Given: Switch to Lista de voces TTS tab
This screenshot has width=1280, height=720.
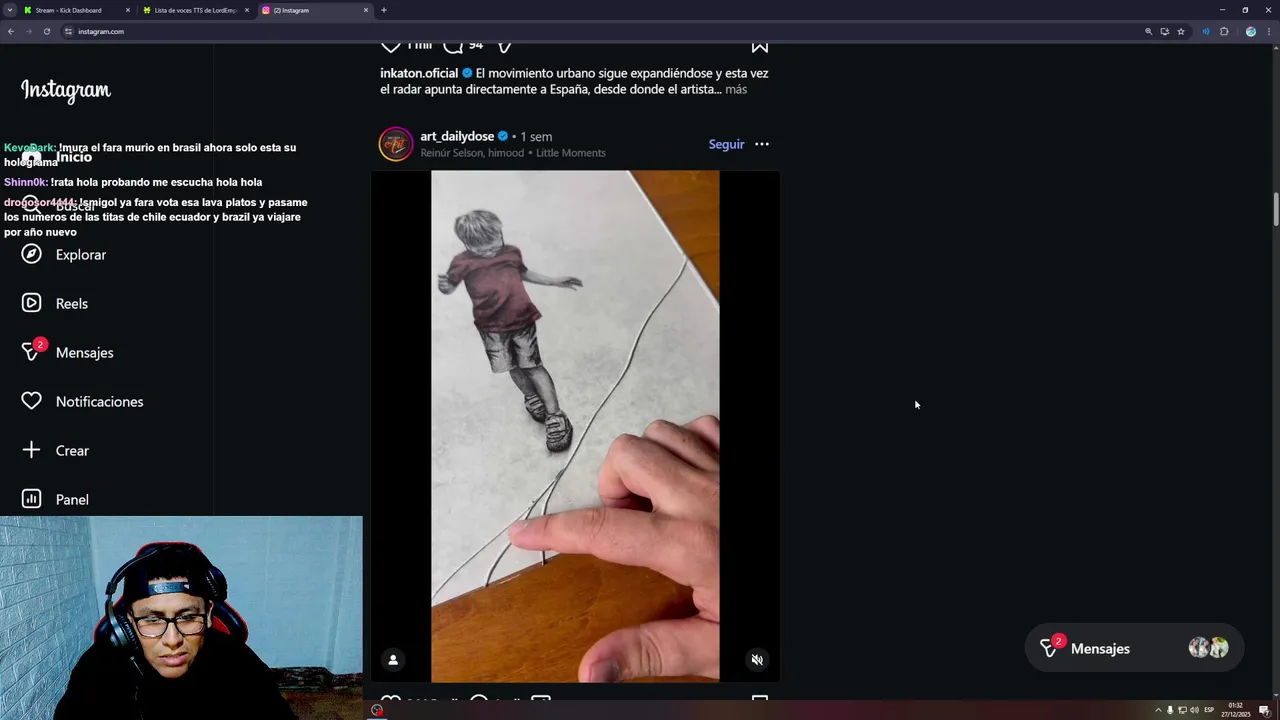Looking at the screenshot, I should (195, 10).
